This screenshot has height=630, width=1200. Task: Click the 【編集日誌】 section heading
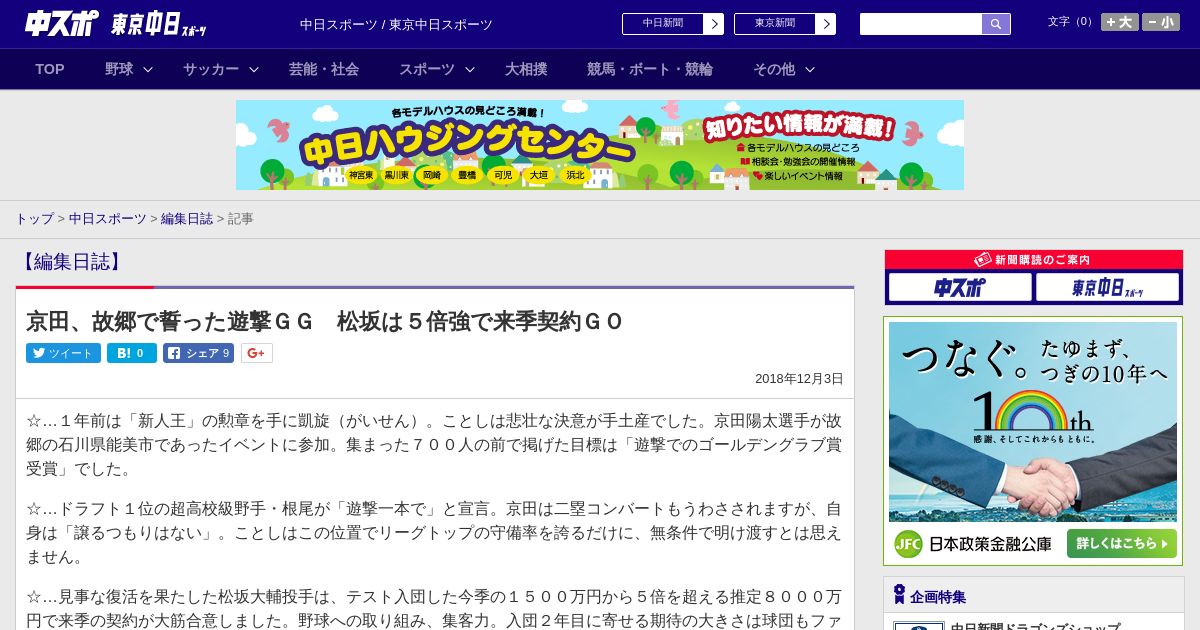(71, 262)
